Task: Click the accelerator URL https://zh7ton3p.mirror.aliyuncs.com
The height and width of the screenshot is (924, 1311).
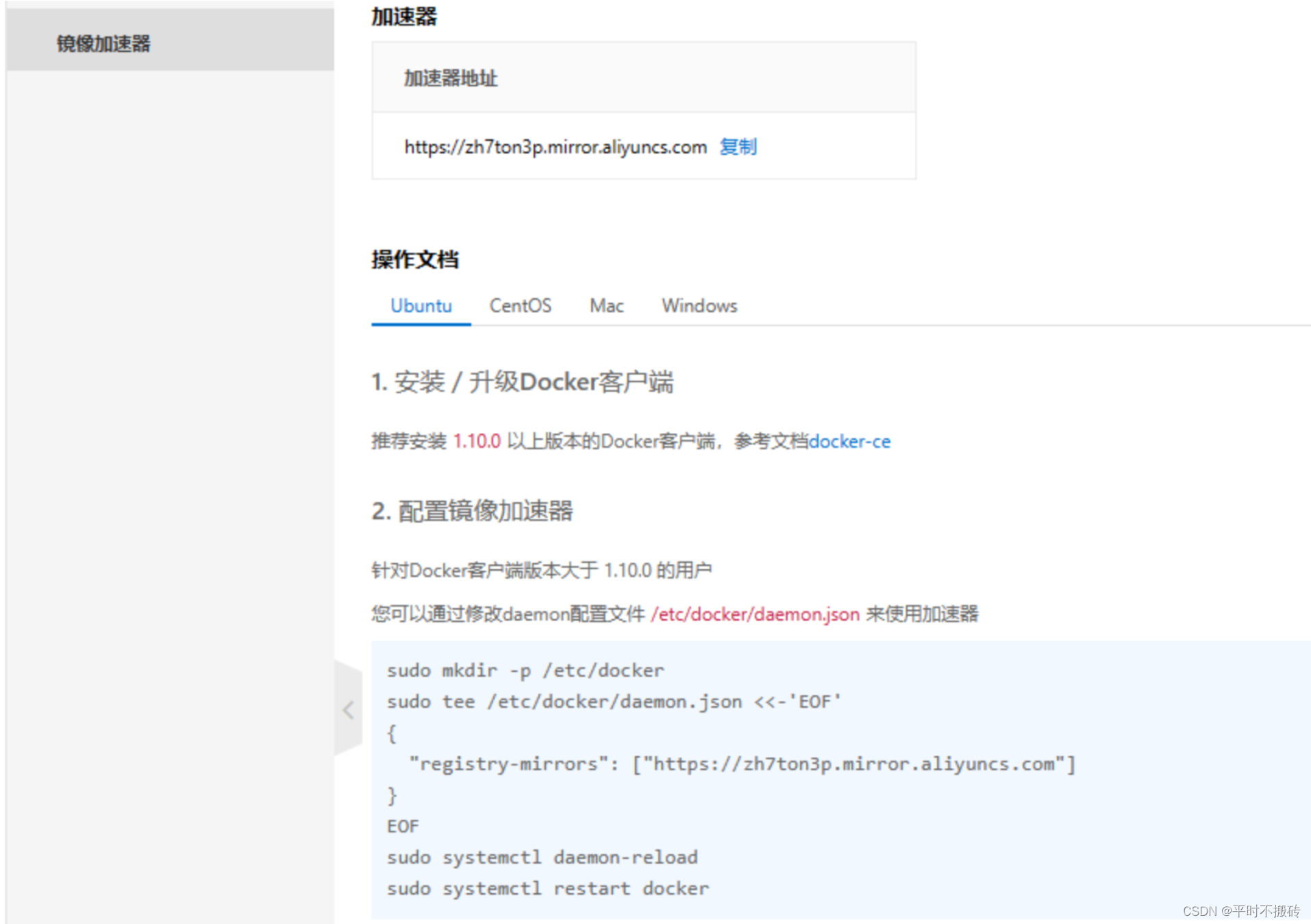Action: click(555, 147)
